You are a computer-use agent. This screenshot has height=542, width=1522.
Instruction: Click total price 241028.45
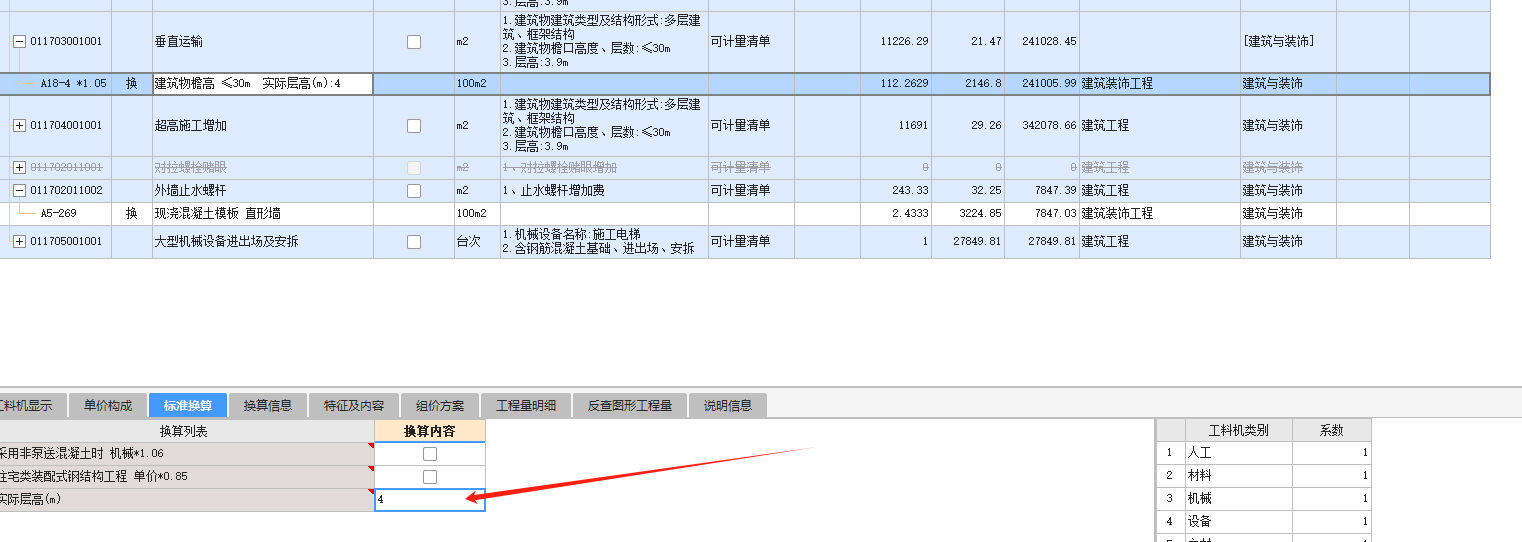coord(1049,42)
